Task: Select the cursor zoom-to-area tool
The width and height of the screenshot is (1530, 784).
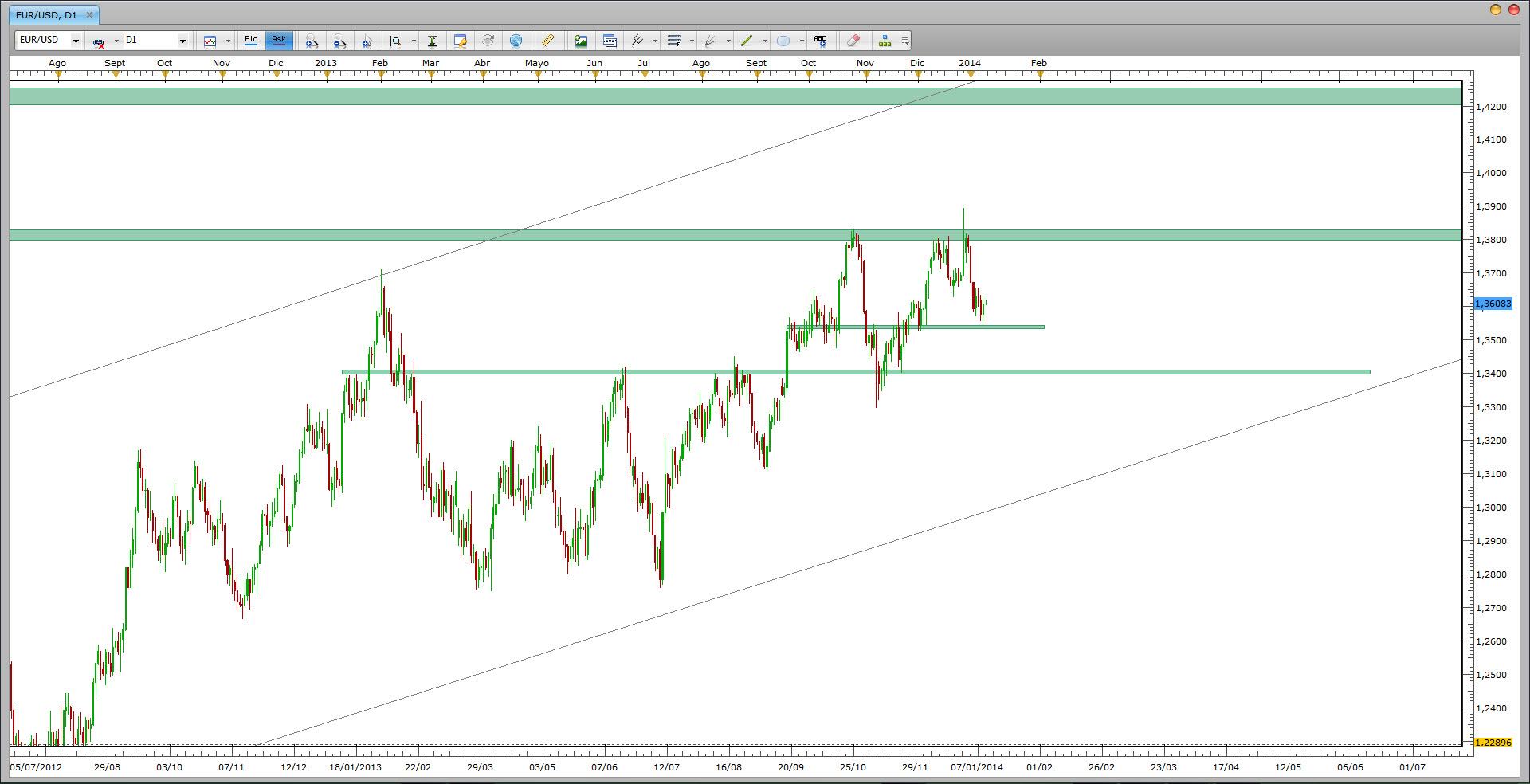Action: point(367,41)
